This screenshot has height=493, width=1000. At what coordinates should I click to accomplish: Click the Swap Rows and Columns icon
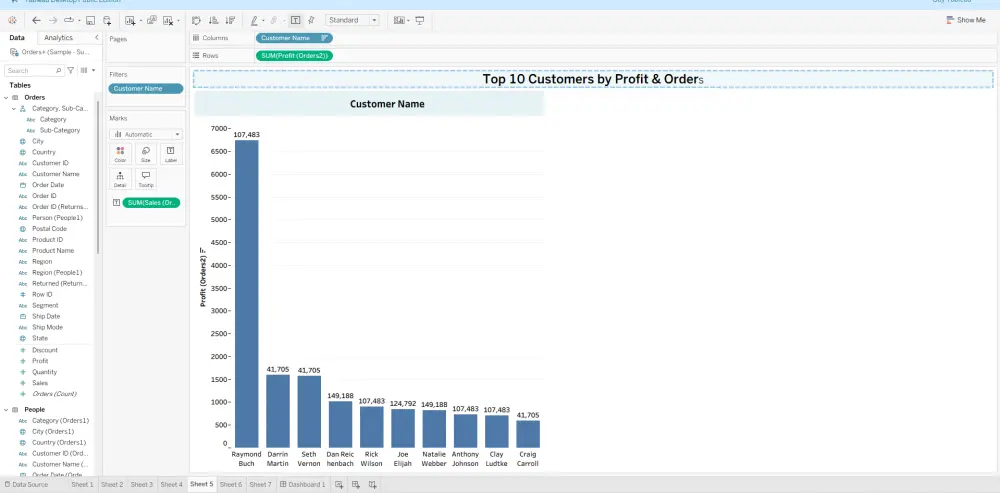196,20
